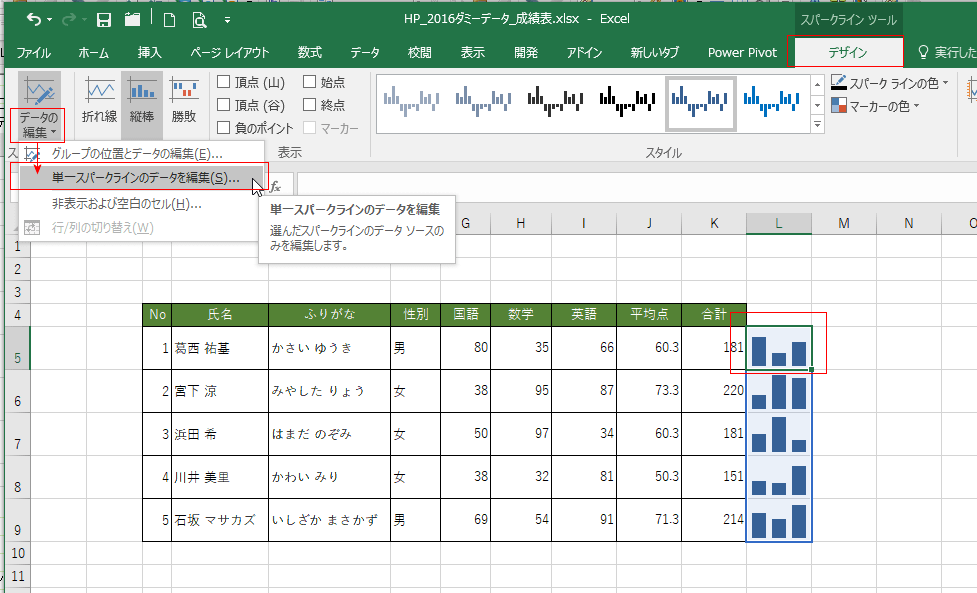Image resolution: width=977 pixels, height=593 pixels.
Task: Switch to the デザイン ribbon tab
Action: pos(848,52)
